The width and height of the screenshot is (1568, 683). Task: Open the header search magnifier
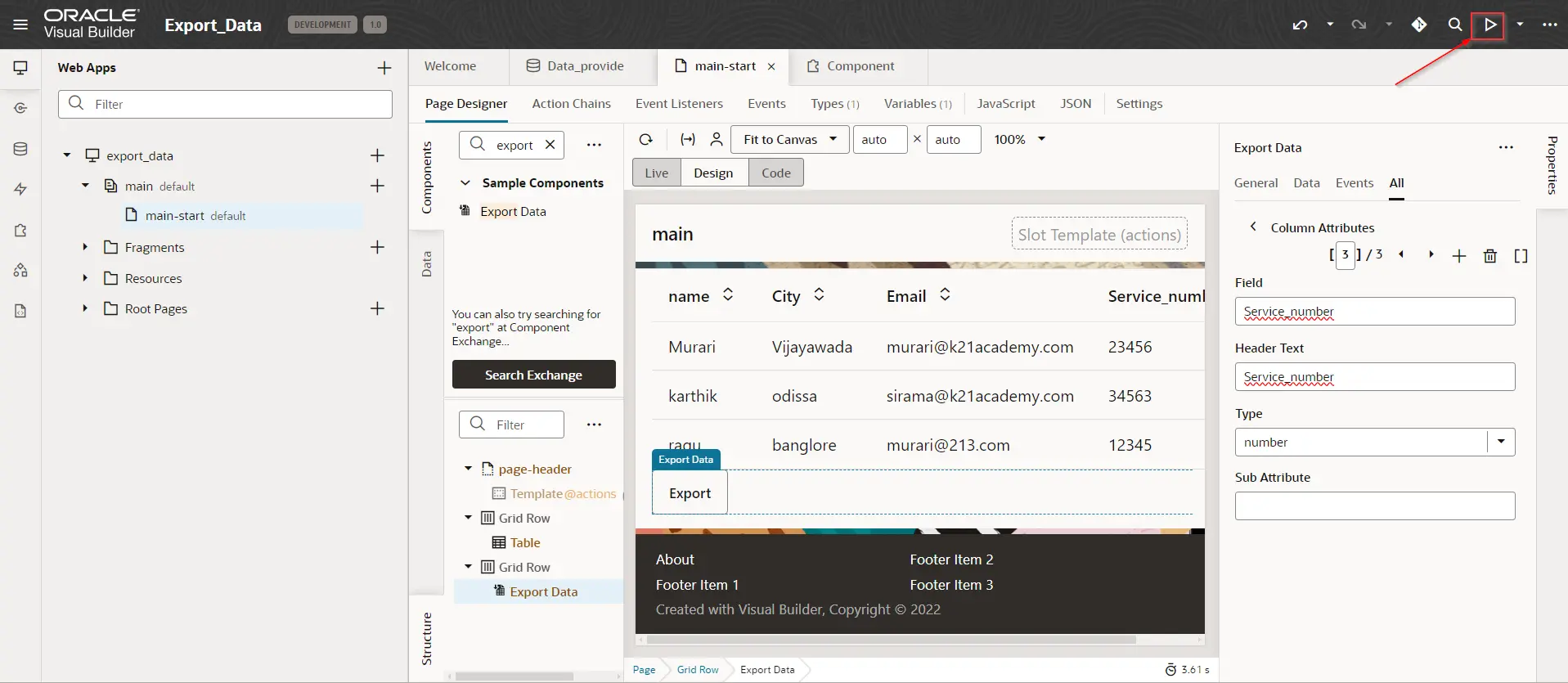[x=1454, y=25]
